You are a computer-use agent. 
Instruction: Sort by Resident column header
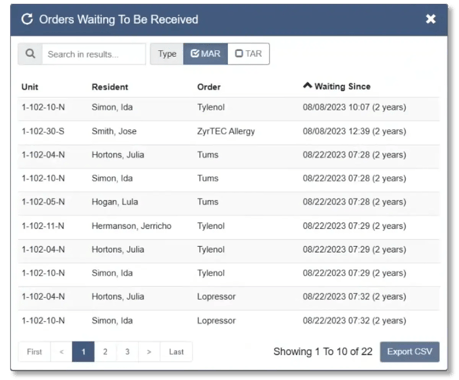click(x=110, y=87)
